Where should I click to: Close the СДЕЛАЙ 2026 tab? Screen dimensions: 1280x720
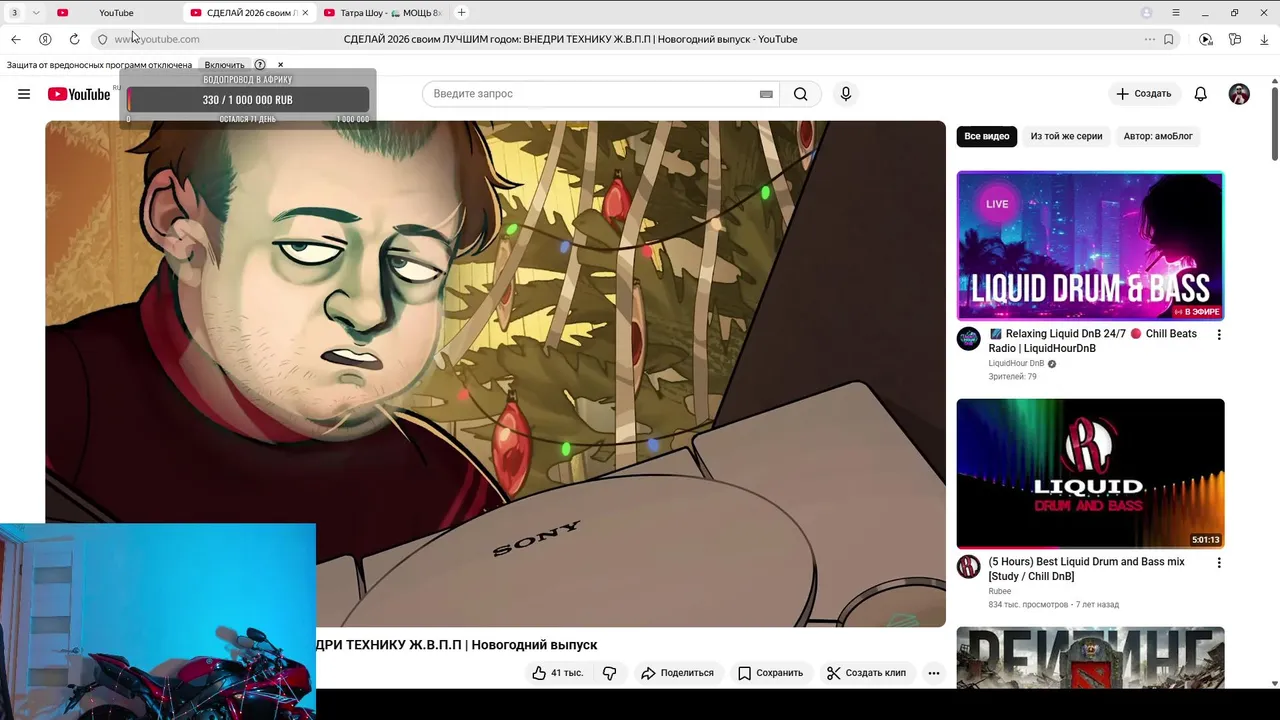point(305,13)
